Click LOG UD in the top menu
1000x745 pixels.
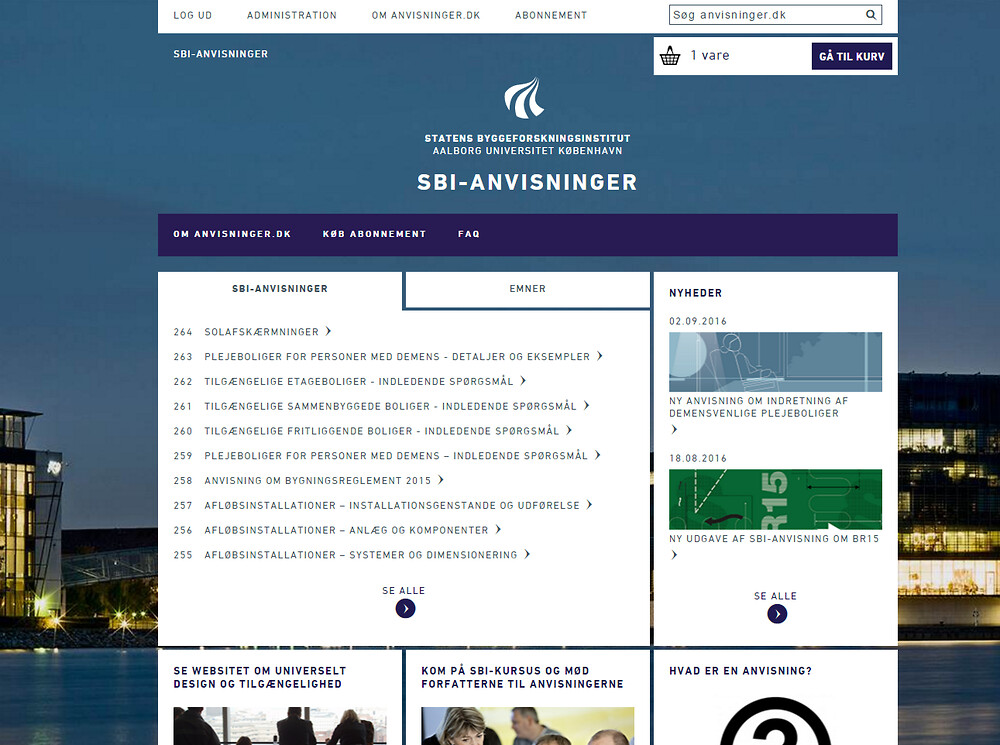(193, 15)
